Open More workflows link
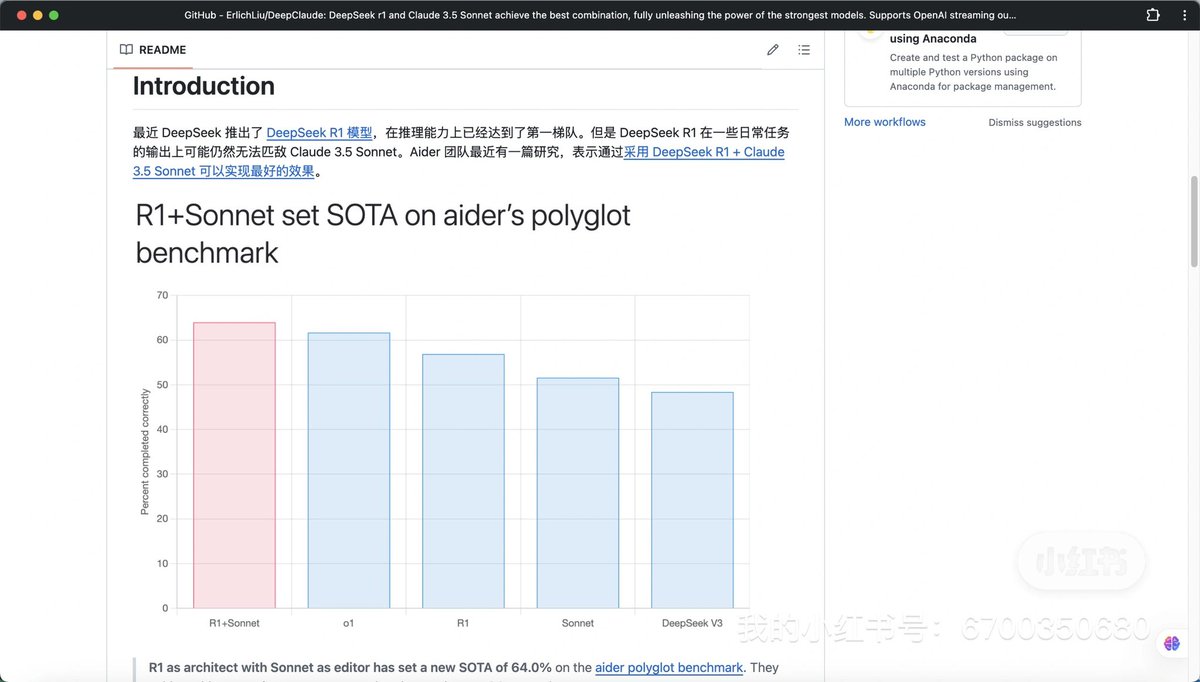This screenshot has height=682, width=1200. (x=885, y=122)
